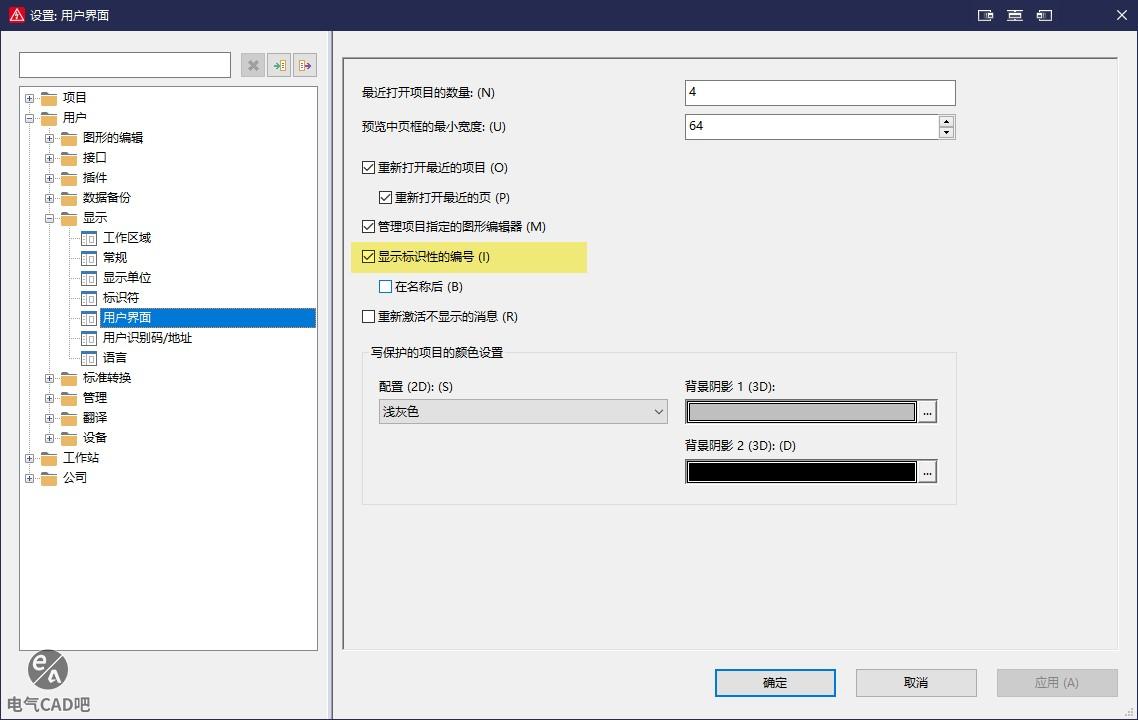Toggle 重新激活不显示的消息 checkbox
Viewport: 1138px width, 720px height.
click(x=368, y=317)
